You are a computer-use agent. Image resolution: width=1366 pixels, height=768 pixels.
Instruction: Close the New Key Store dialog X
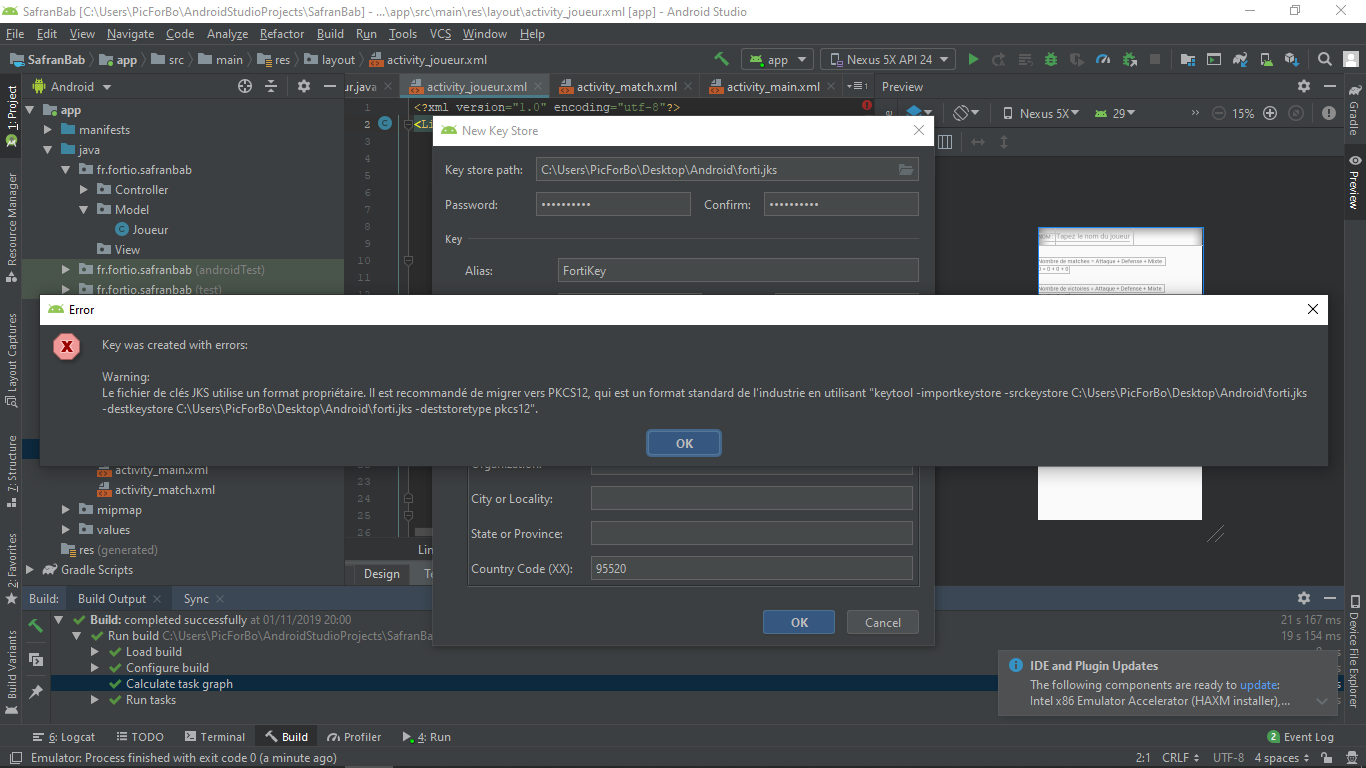click(919, 130)
